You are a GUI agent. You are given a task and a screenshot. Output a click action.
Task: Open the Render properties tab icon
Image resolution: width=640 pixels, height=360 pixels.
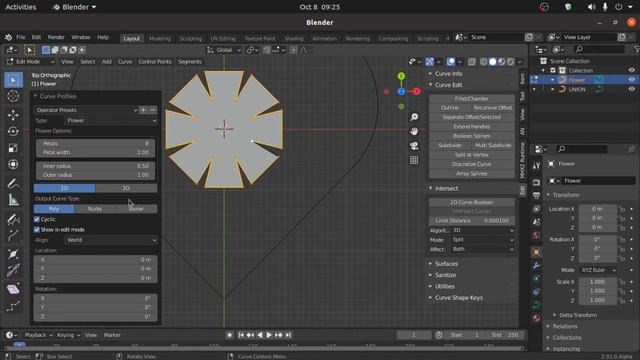(x=536, y=182)
